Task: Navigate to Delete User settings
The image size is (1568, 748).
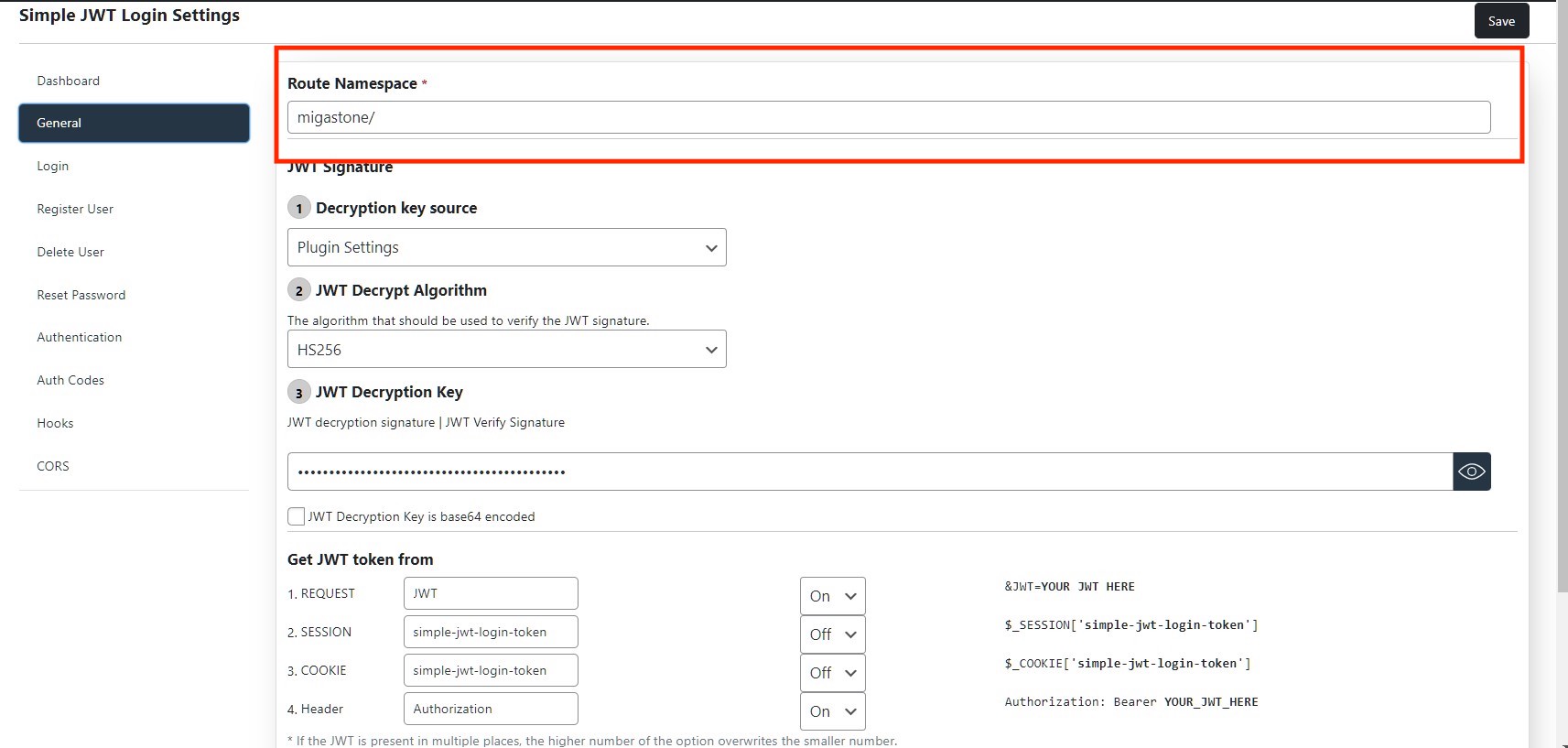Action: click(70, 252)
